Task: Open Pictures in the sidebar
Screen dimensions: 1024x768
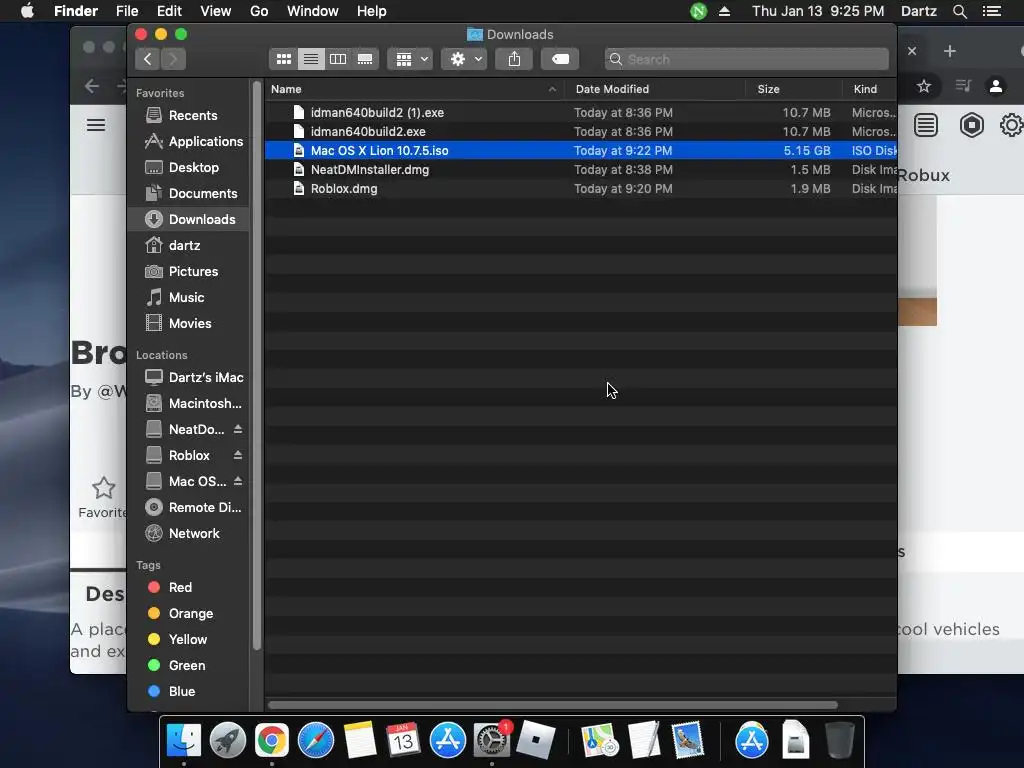Action: coord(188,272)
